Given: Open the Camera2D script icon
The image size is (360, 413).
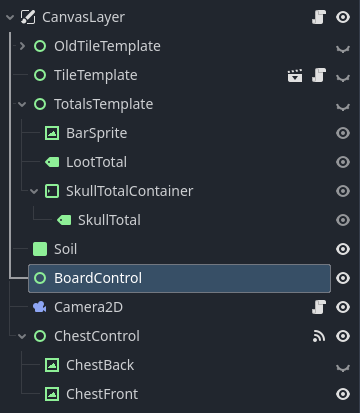Looking at the screenshot, I should (319, 307).
